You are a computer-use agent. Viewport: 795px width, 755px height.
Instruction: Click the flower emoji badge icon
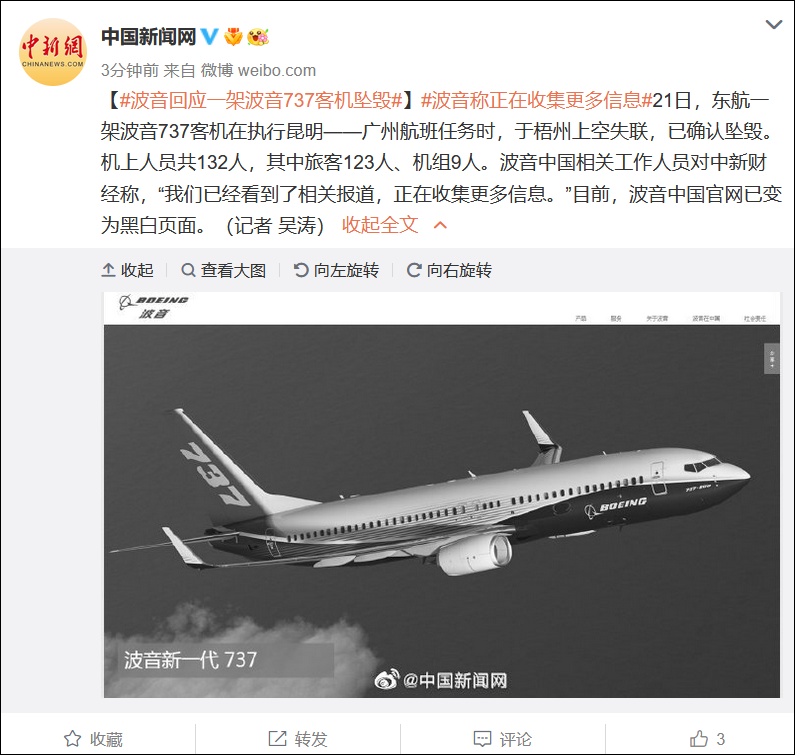[258, 37]
